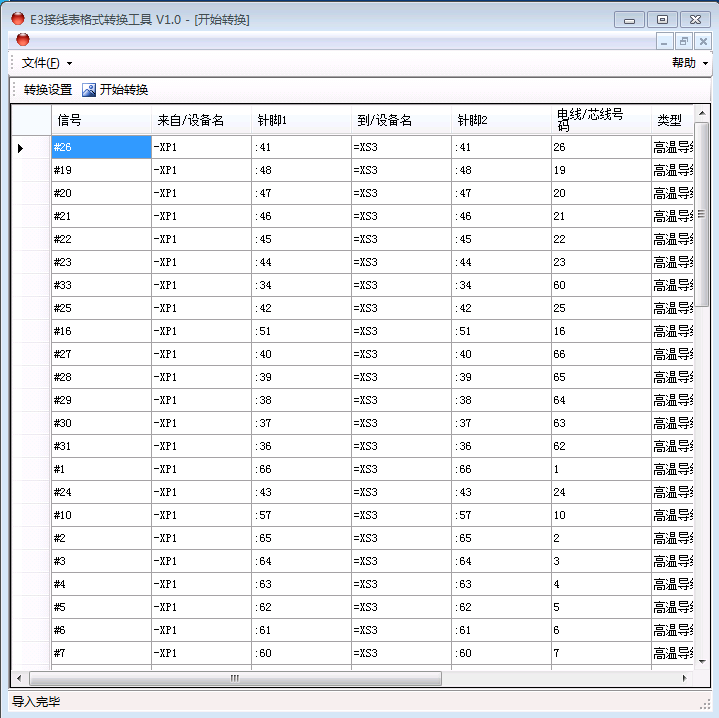Select the #19 signal cell
Image resolution: width=719 pixels, height=718 pixels.
point(100,170)
